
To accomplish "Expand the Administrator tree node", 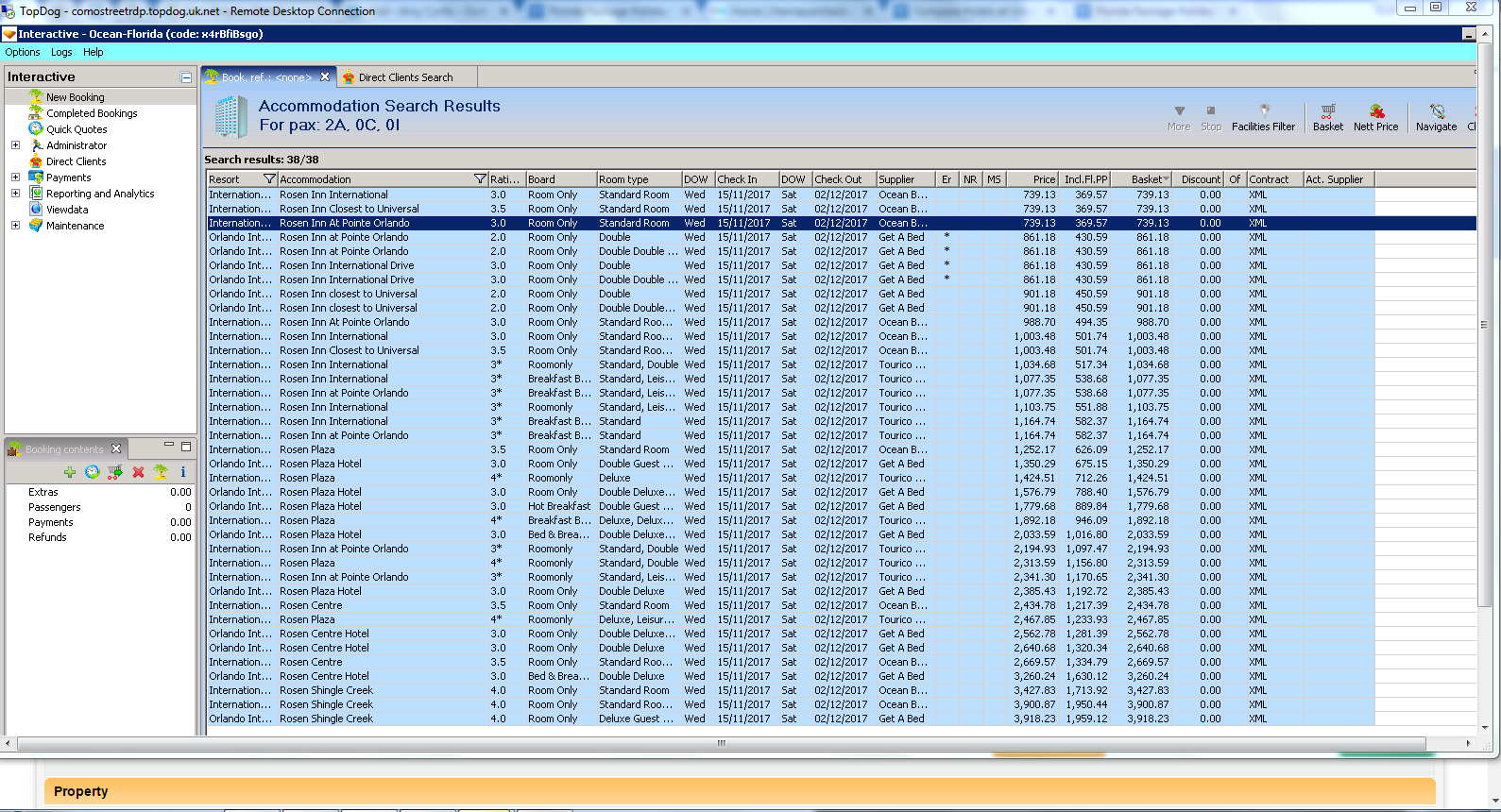I will pos(15,145).
